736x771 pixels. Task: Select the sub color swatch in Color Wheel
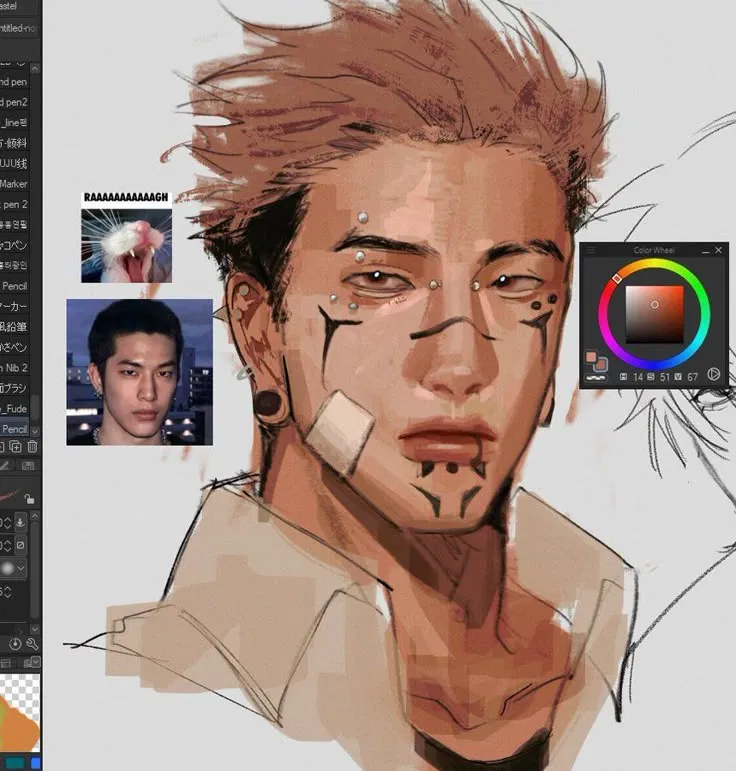(602, 365)
